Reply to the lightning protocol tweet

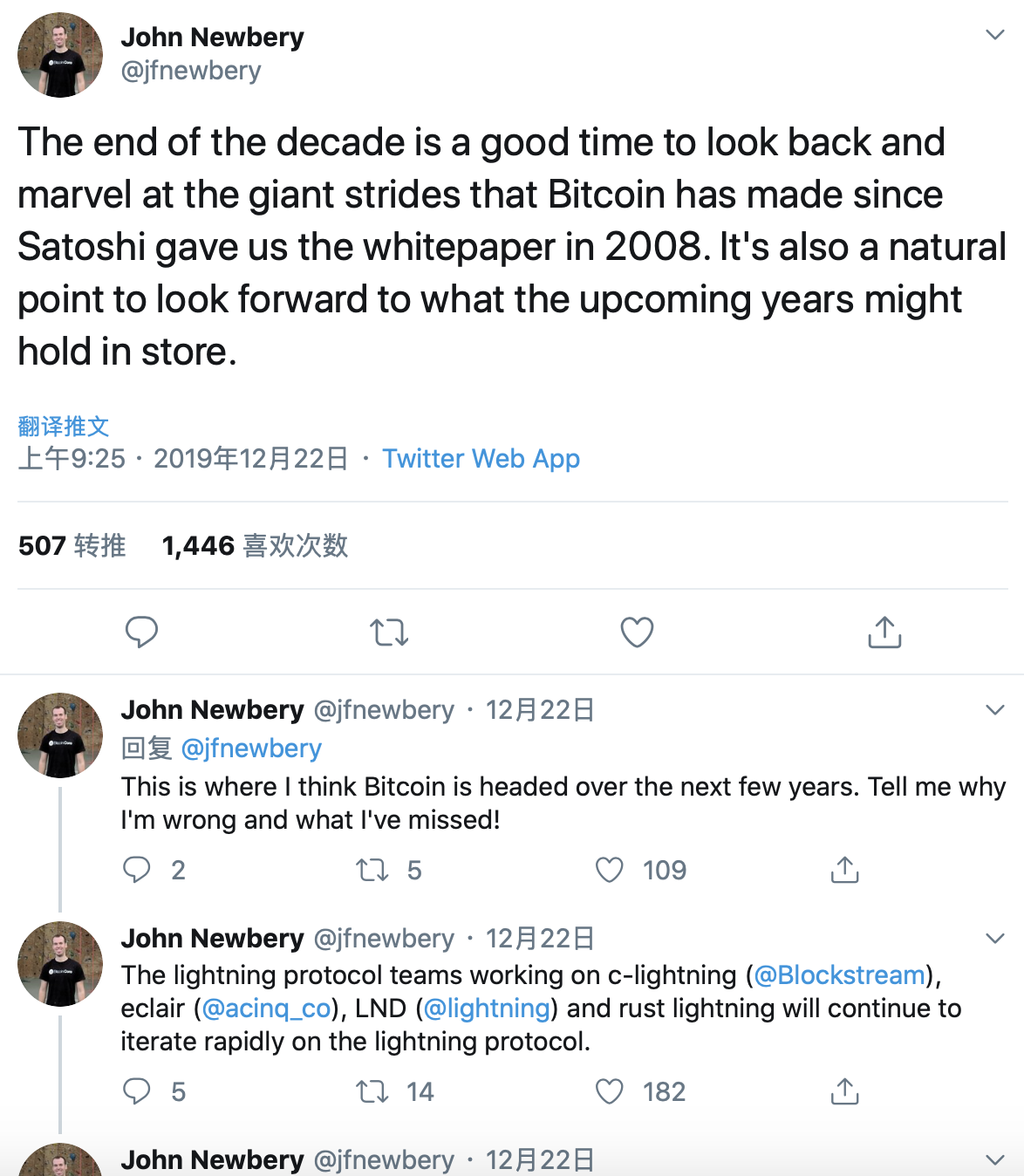[137, 1091]
